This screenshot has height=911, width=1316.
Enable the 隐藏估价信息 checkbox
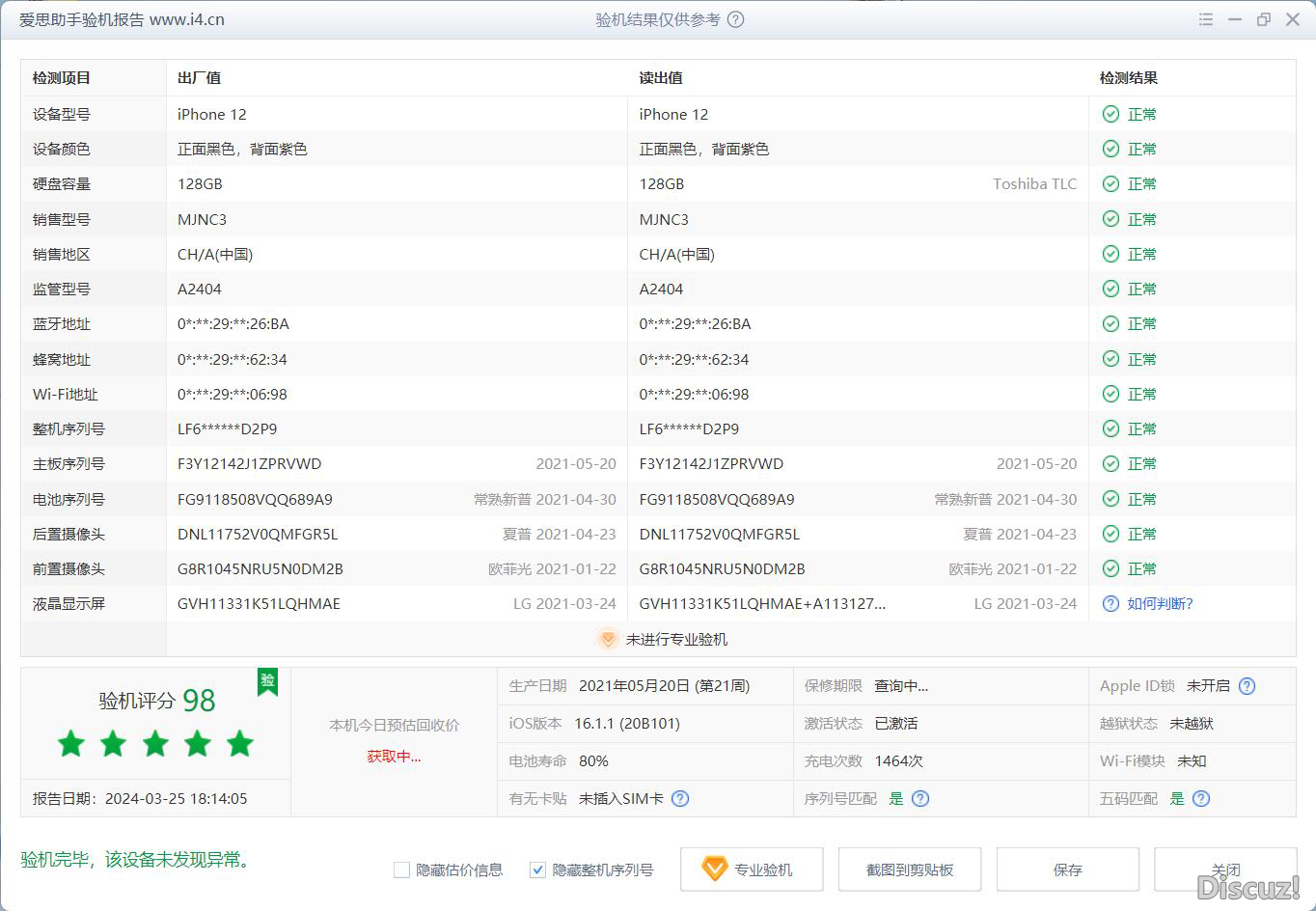click(401, 870)
